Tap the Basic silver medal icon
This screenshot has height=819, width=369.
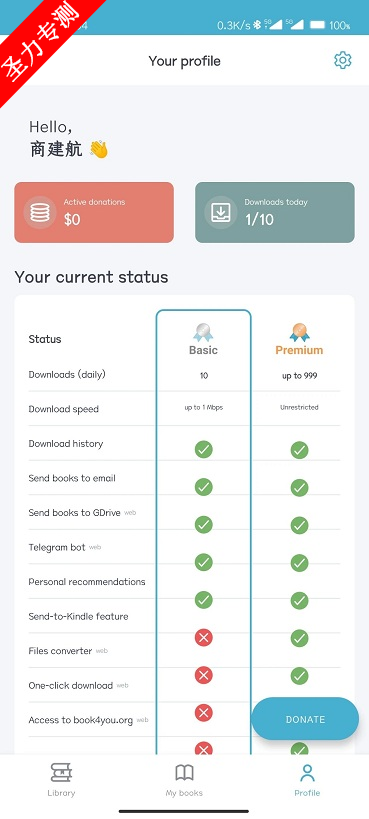[203, 332]
